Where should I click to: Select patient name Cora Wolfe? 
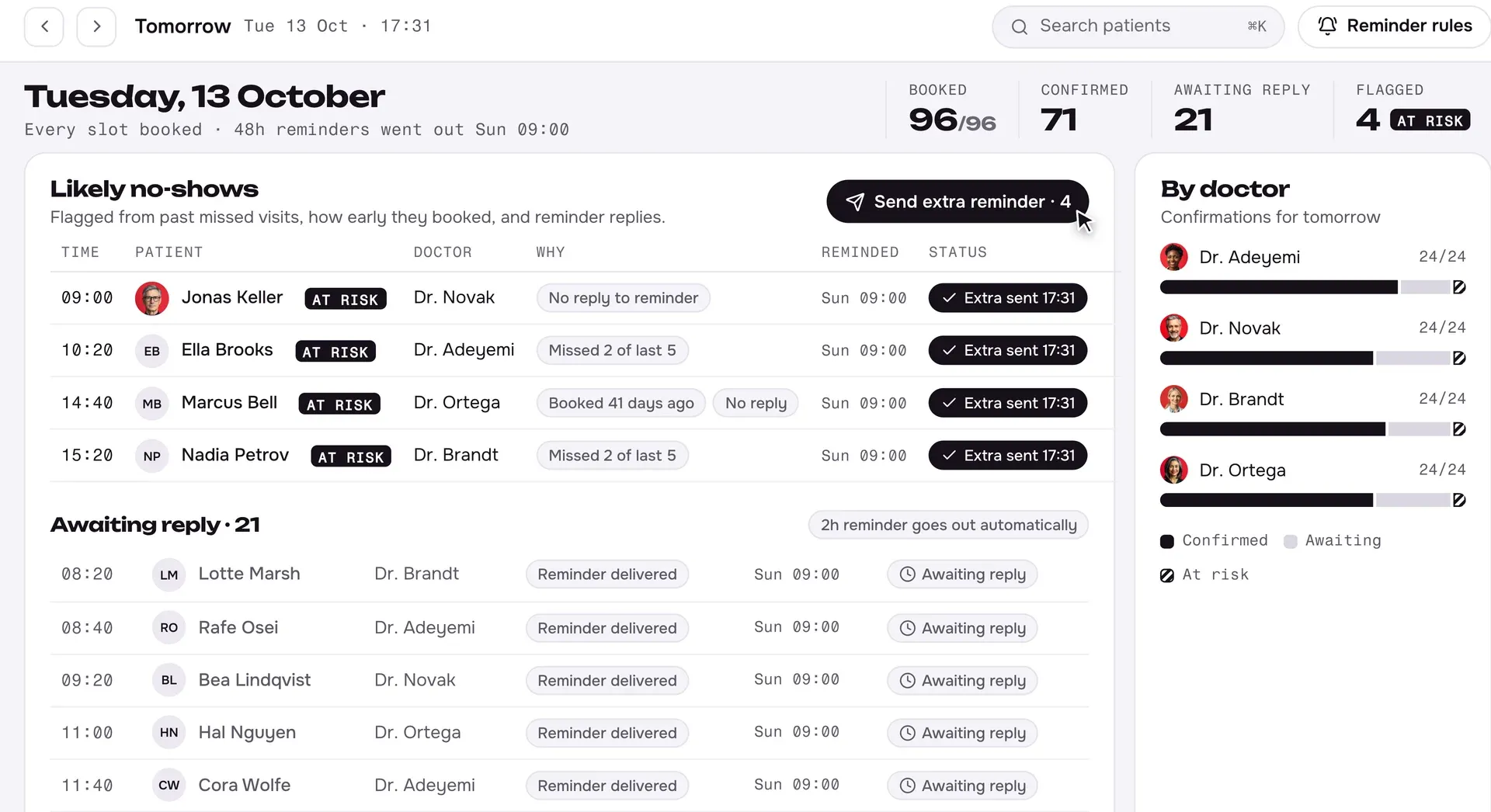(245, 786)
